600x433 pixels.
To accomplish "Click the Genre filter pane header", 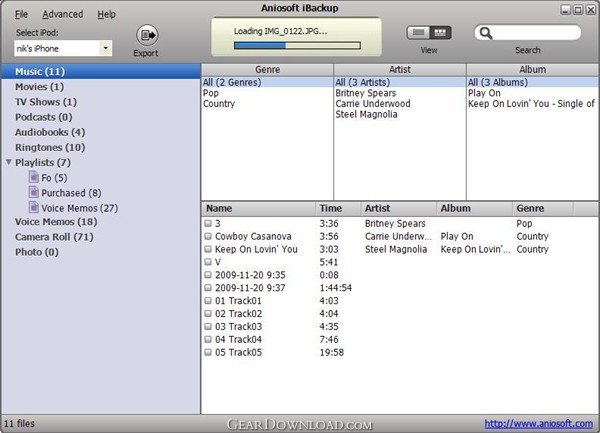I will click(x=267, y=70).
